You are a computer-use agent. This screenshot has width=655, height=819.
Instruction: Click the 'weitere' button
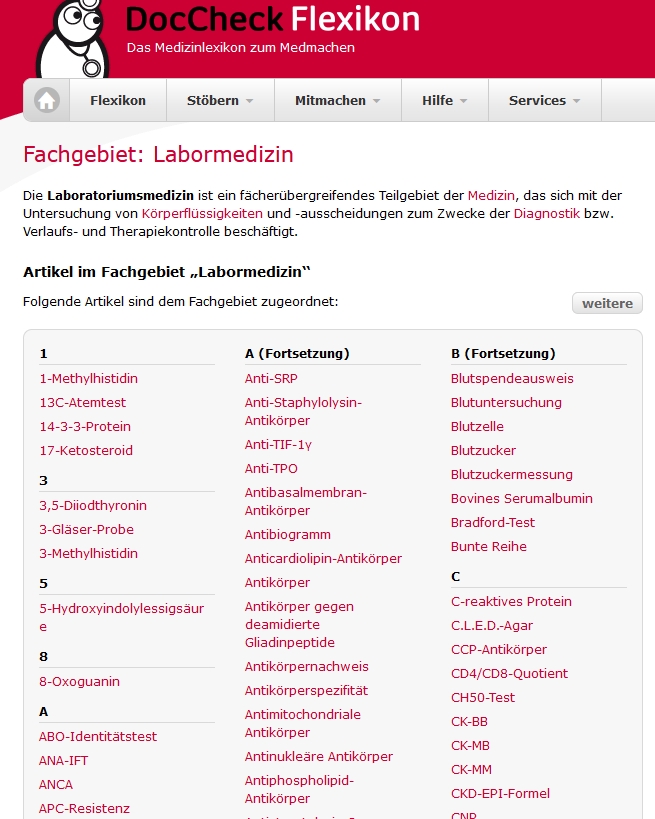pyautogui.click(x=606, y=303)
